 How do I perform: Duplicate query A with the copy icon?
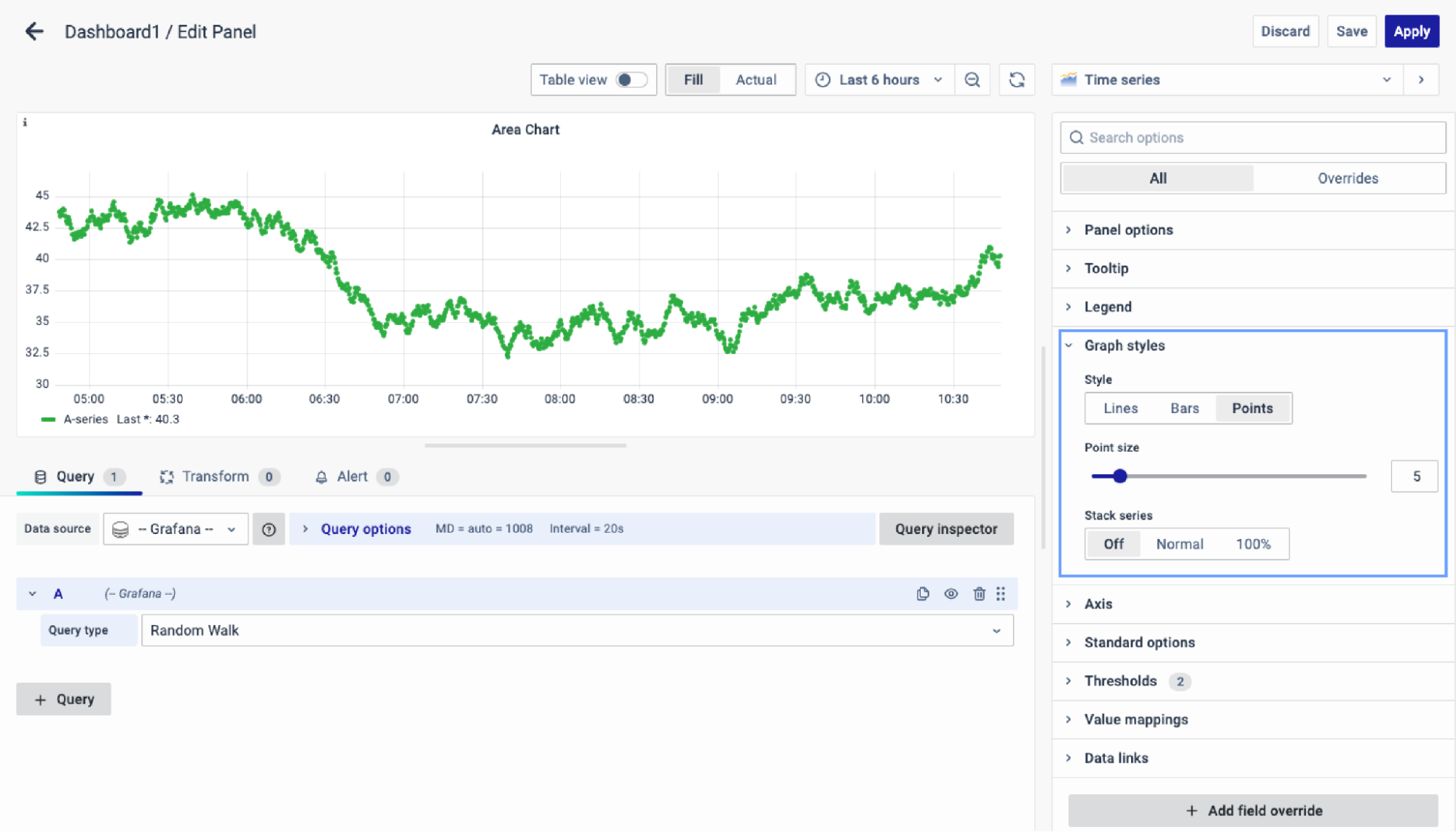[x=923, y=594]
